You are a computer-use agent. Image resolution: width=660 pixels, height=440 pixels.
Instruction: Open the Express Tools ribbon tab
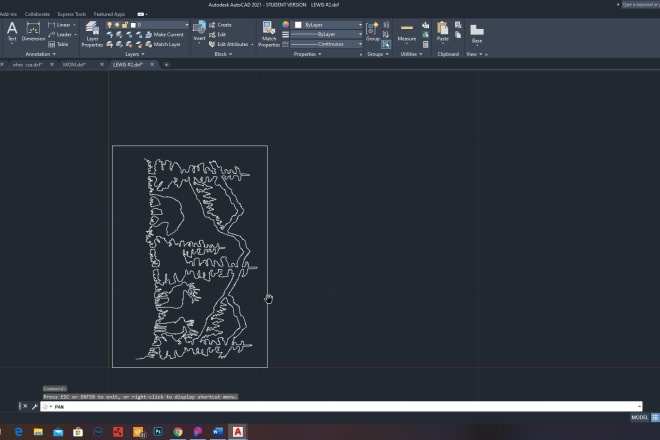coord(72,14)
